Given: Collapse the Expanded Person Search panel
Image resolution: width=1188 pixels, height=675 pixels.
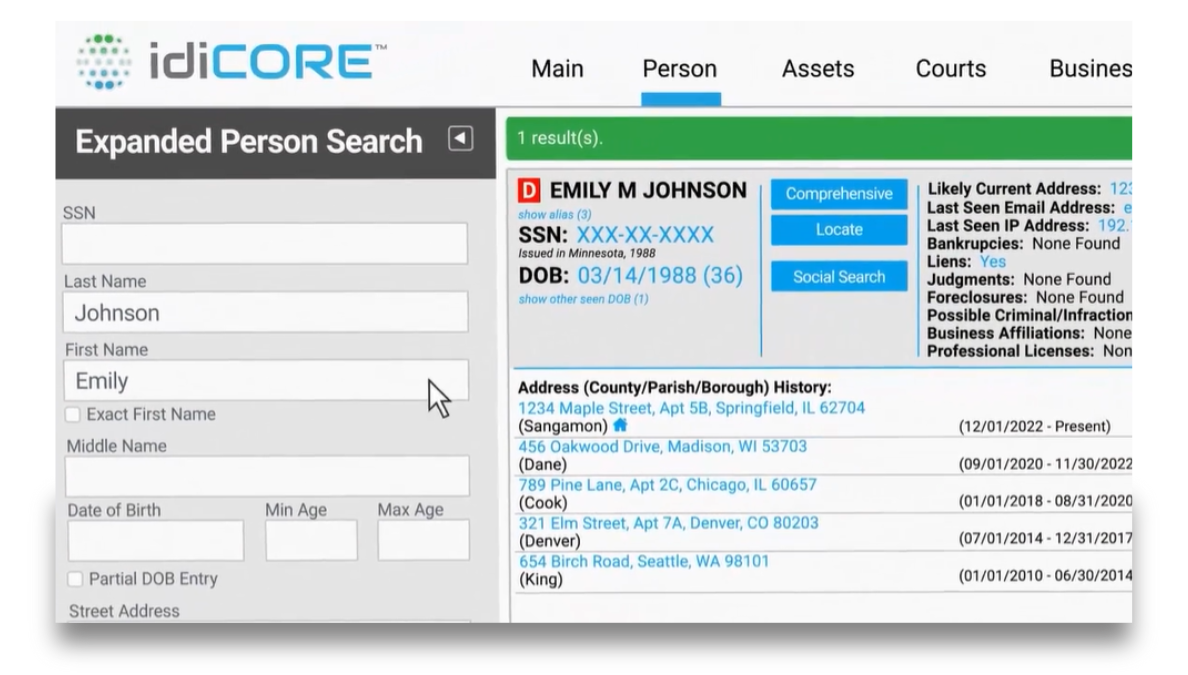Looking at the screenshot, I should tap(459, 139).
